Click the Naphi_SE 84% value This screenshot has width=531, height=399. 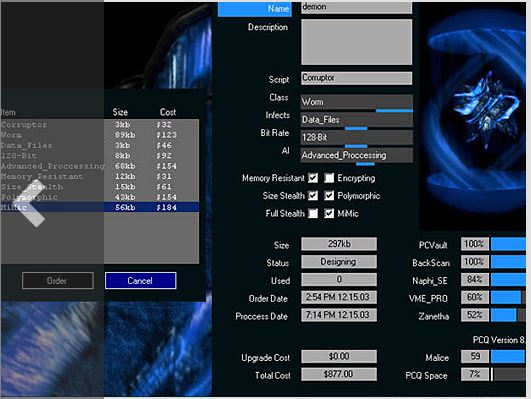pyautogui.click(x=475, y=280)
